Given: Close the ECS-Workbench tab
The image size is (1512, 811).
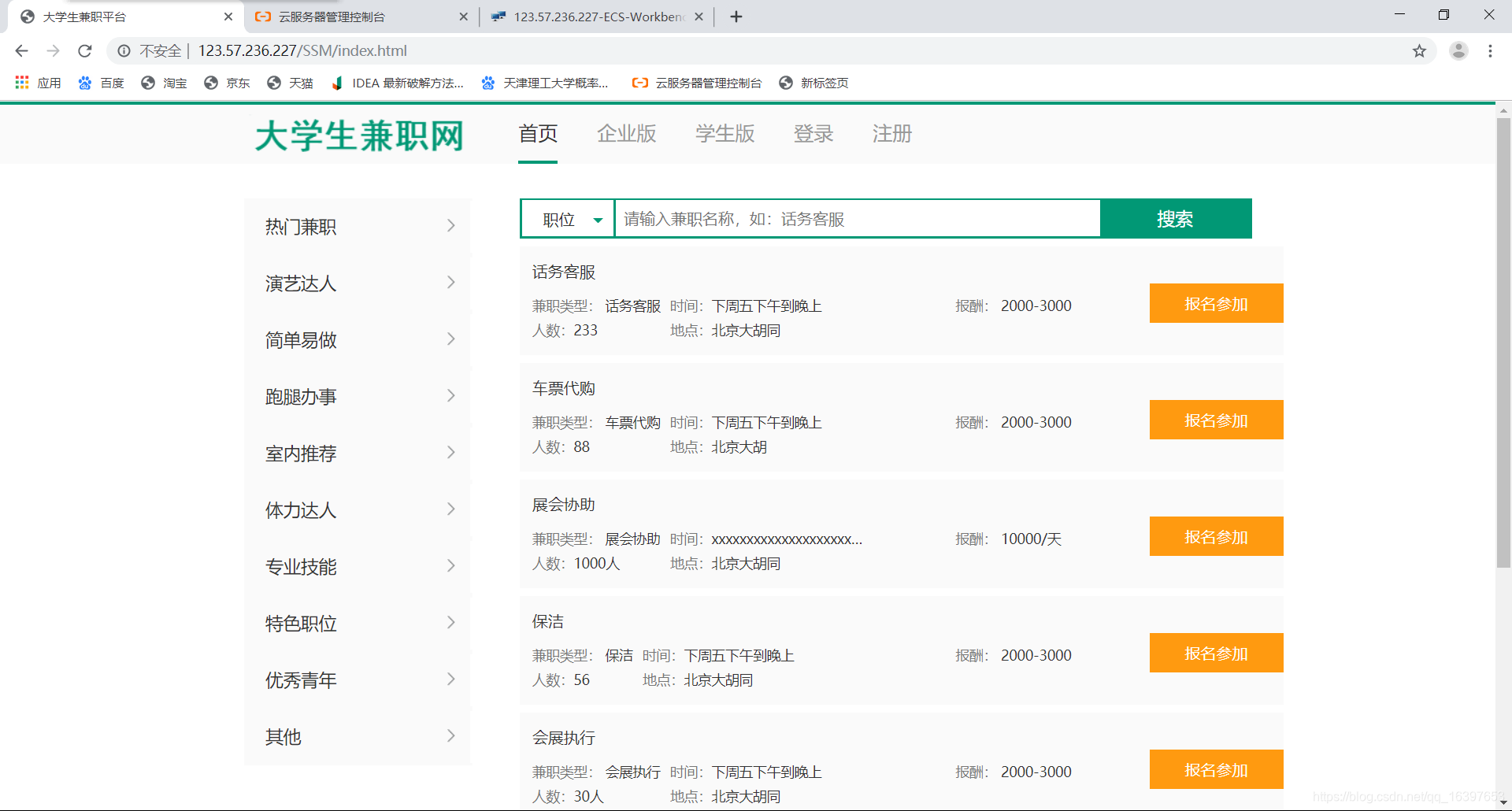Looking at the screenshot, I should [x=699, y=17].
